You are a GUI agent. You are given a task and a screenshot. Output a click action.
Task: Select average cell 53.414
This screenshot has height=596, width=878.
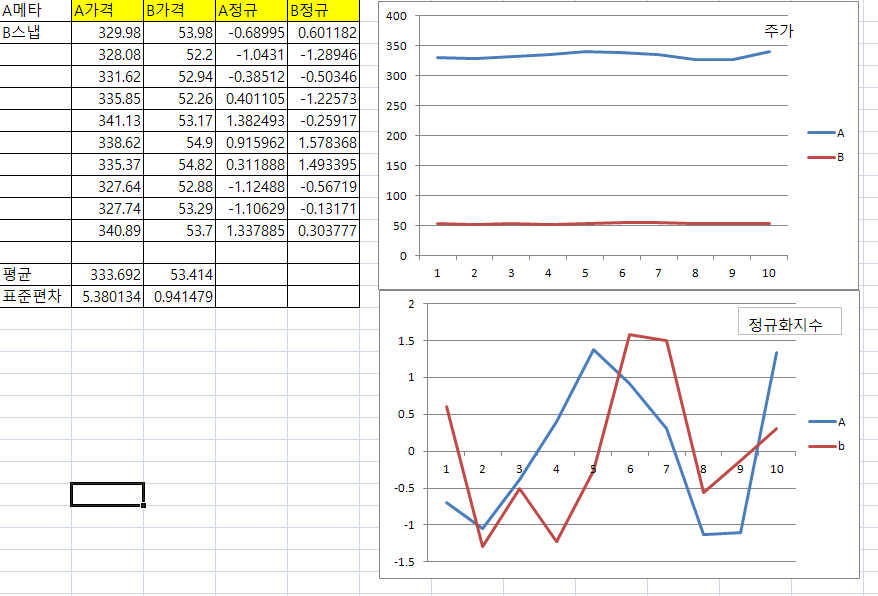pos(179,274)
